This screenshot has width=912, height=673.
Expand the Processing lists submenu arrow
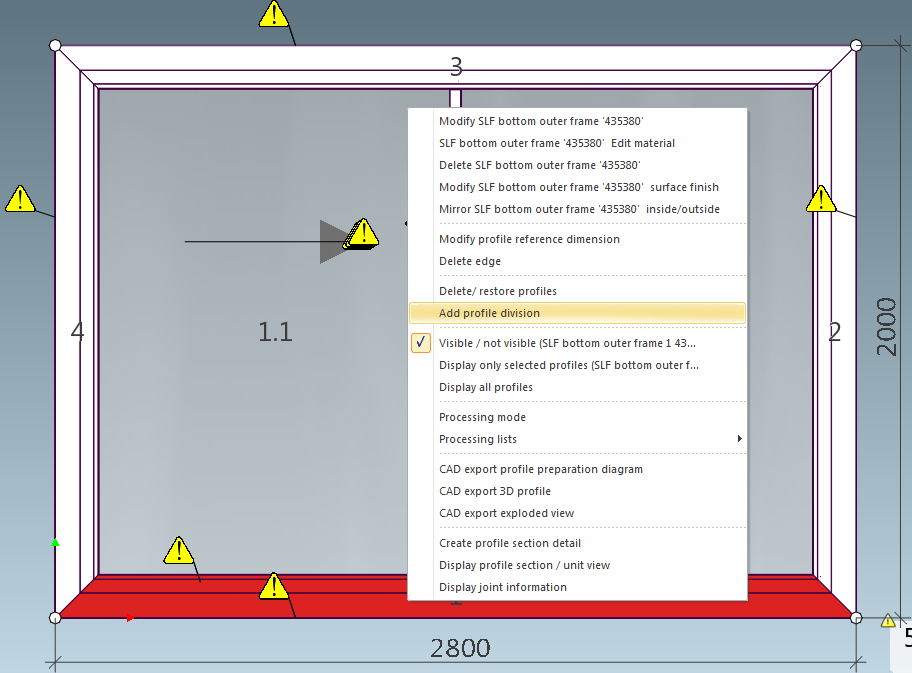tap(739, 439)
